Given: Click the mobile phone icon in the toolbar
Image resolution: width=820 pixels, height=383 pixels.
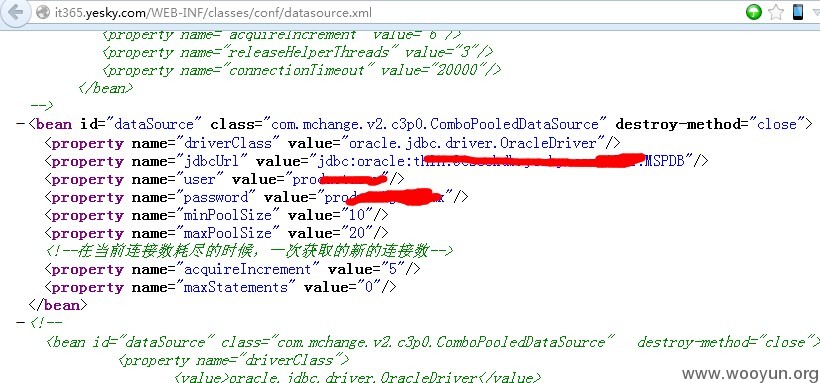Looking at the screenshot, I should click(x=798, y=12).
